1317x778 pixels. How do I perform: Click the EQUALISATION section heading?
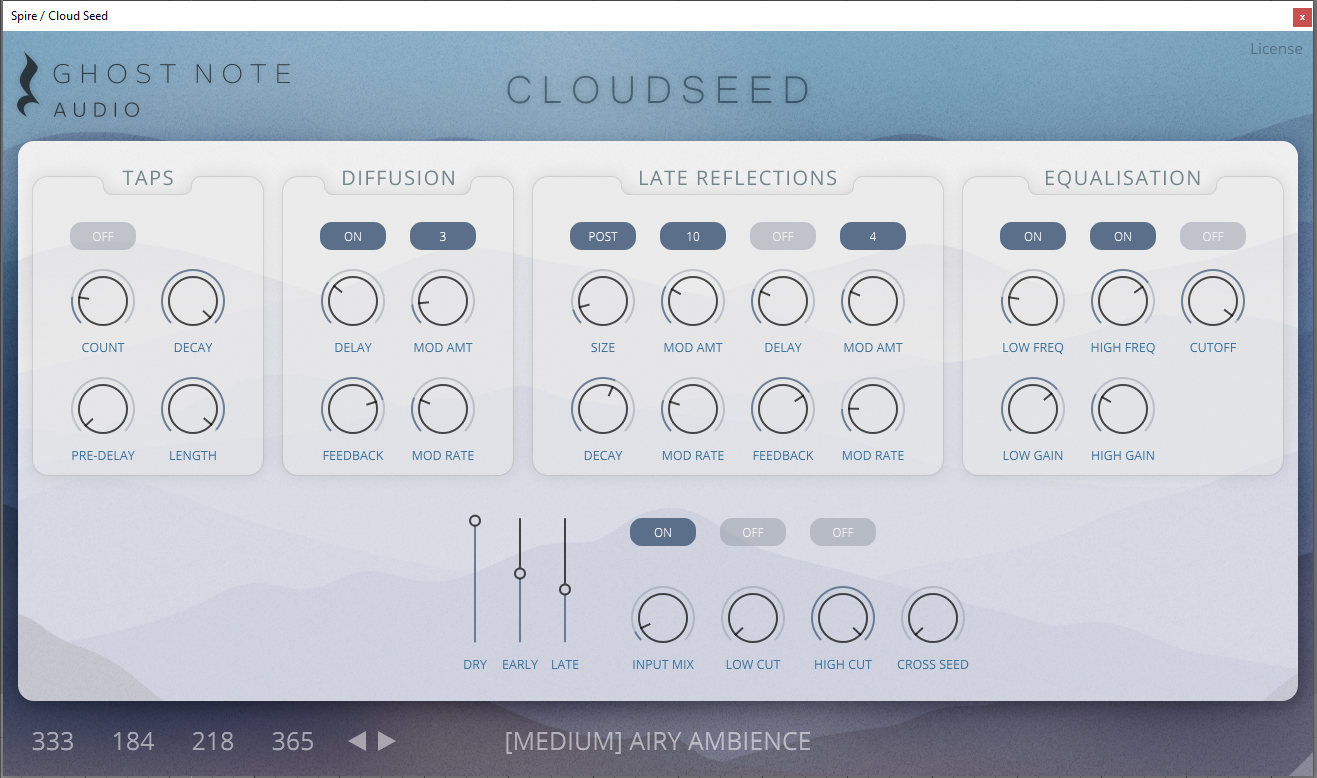tap(1123, 178)
